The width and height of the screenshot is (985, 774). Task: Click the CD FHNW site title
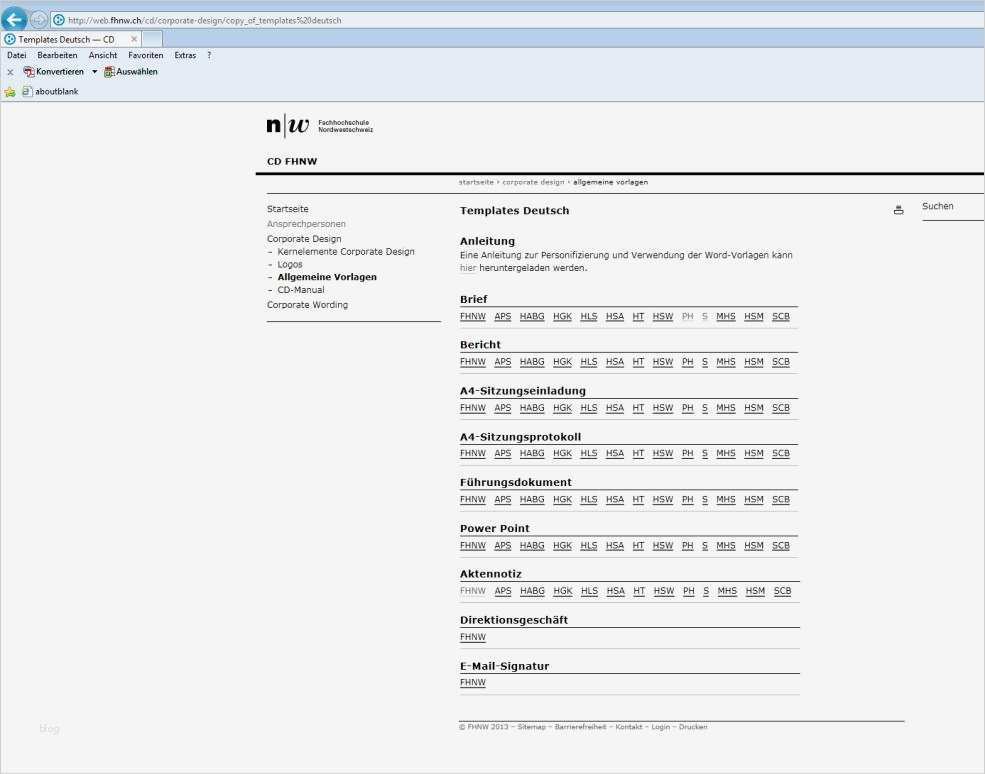point(292,161)
